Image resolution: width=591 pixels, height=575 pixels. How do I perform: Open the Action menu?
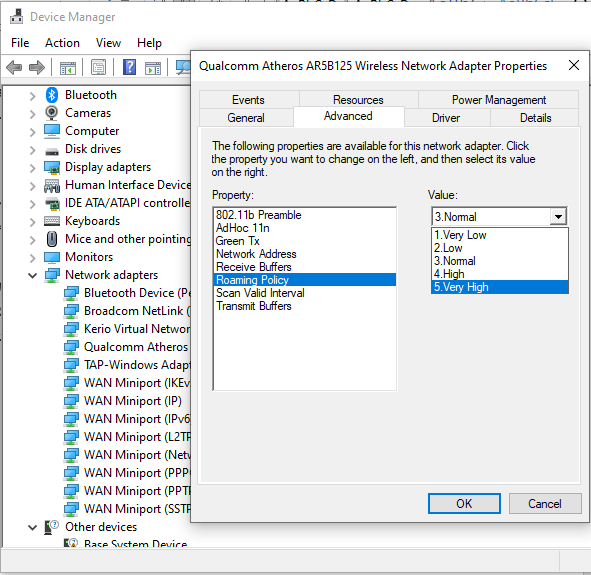tap(62, 43)
